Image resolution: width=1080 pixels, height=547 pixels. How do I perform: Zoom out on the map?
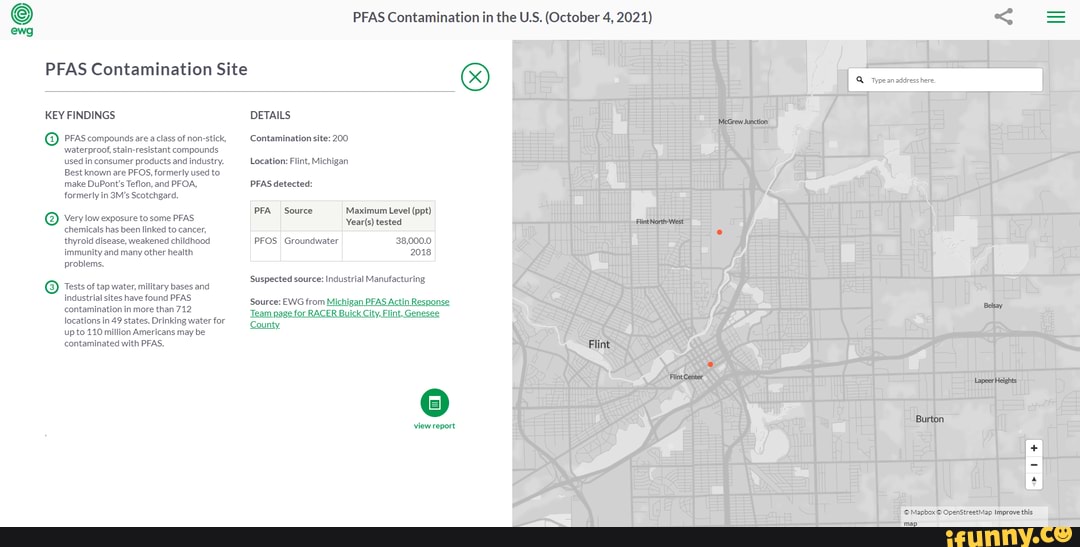(1034, 465)
